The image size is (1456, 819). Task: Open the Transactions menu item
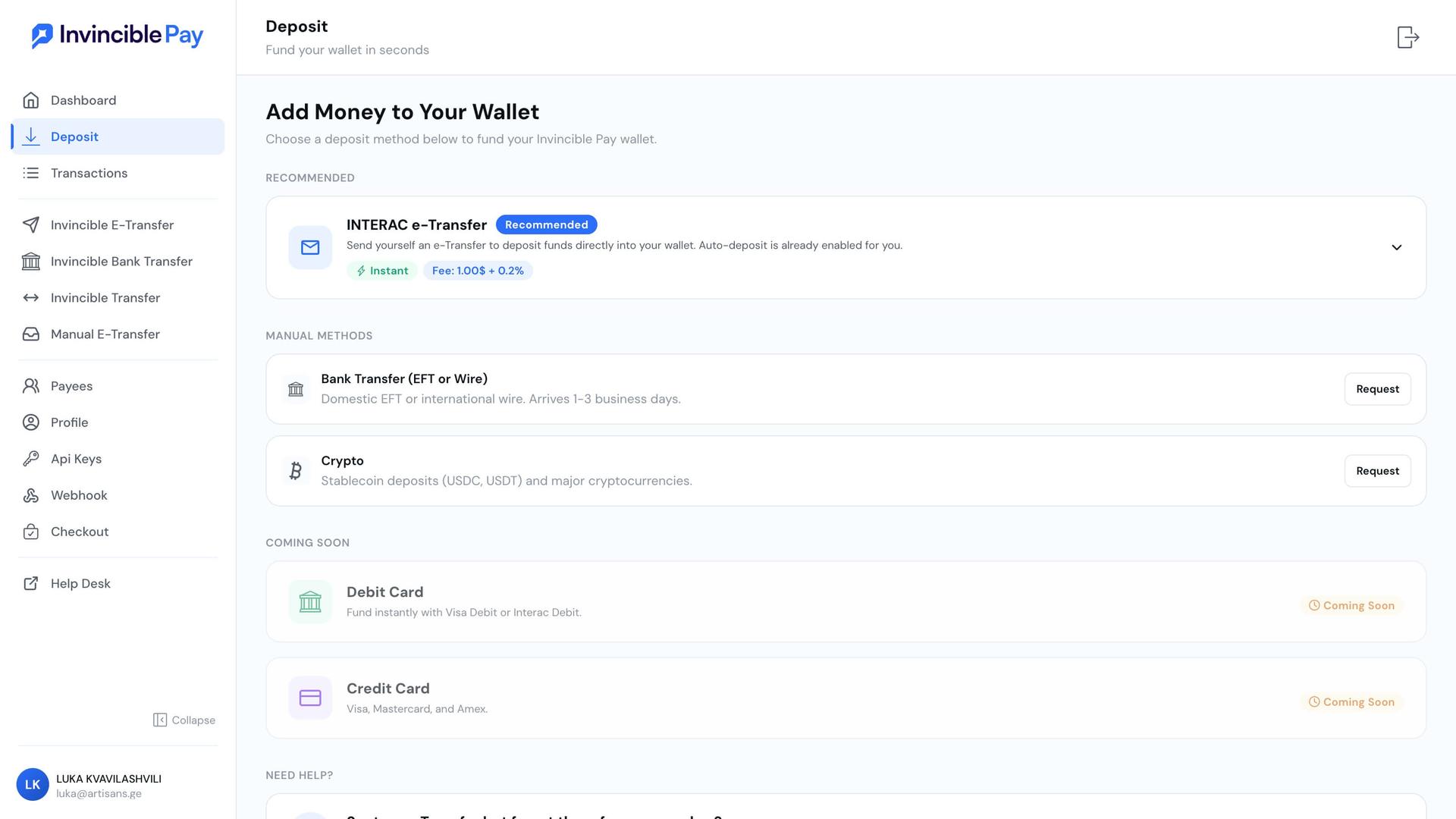118,173
